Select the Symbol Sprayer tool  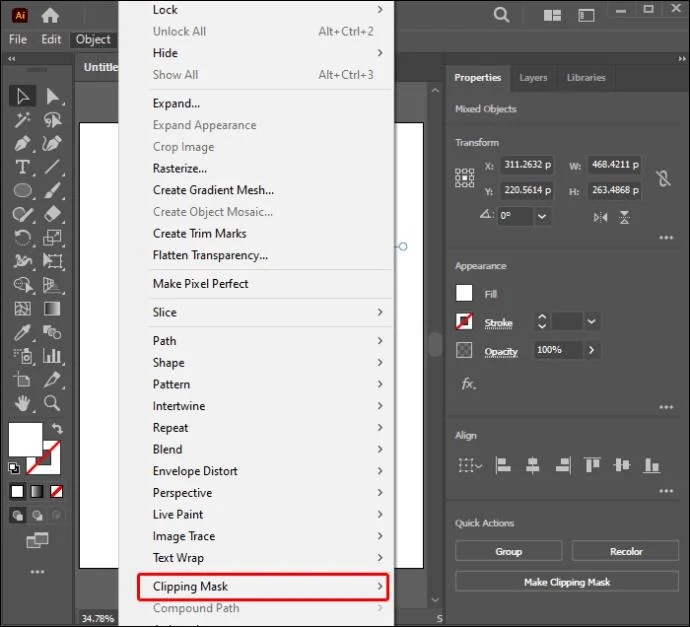22,356
